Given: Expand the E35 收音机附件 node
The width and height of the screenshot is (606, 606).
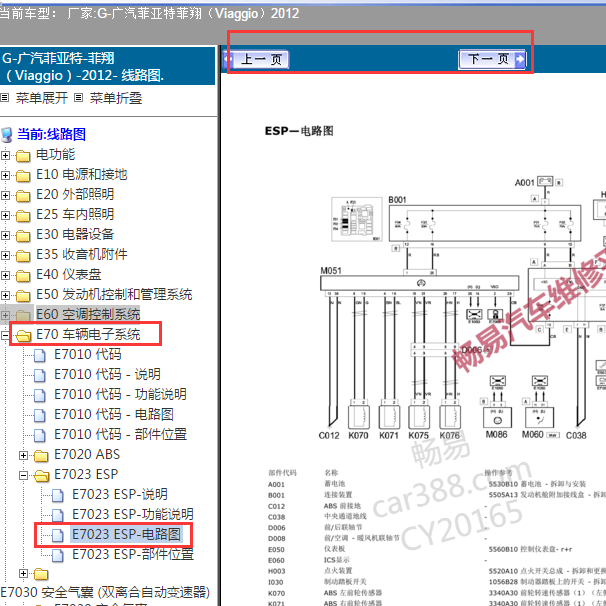Looking at the screenshot, I should (5, 255).
